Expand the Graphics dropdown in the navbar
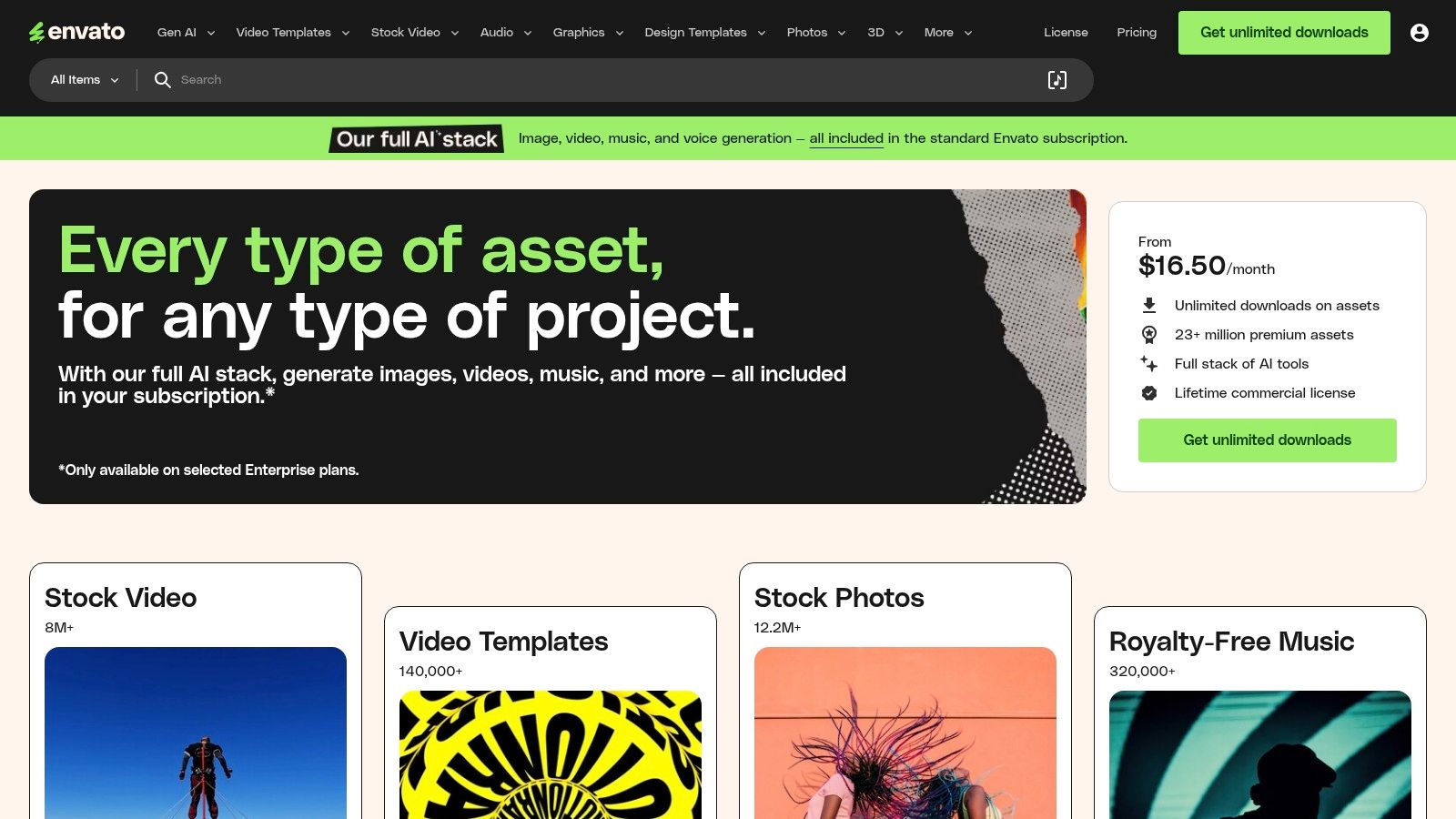Viewport: 1456px width, 819px height. [x=587, y=32]
